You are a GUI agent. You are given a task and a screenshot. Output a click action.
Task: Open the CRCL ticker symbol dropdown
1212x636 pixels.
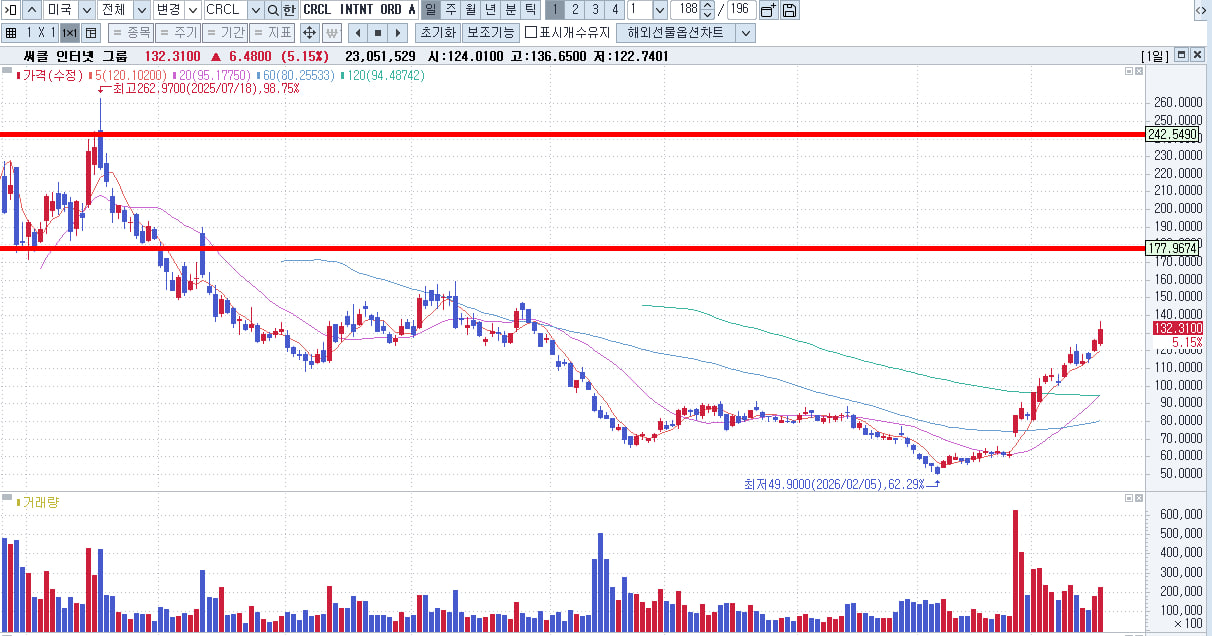(x=255, y=10)
